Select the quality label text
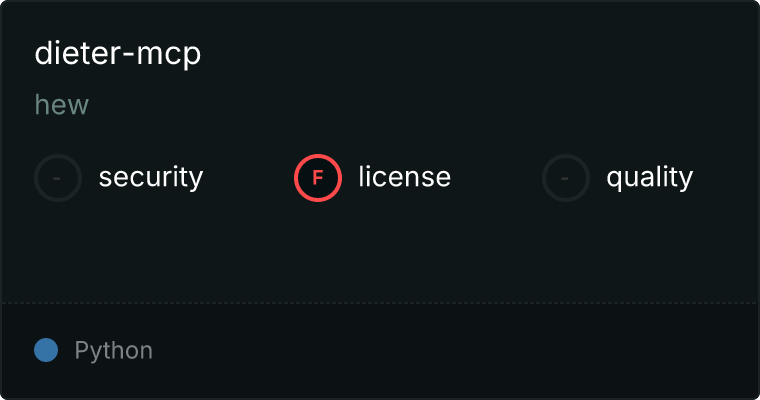760x400 pixels. (649, 177)
